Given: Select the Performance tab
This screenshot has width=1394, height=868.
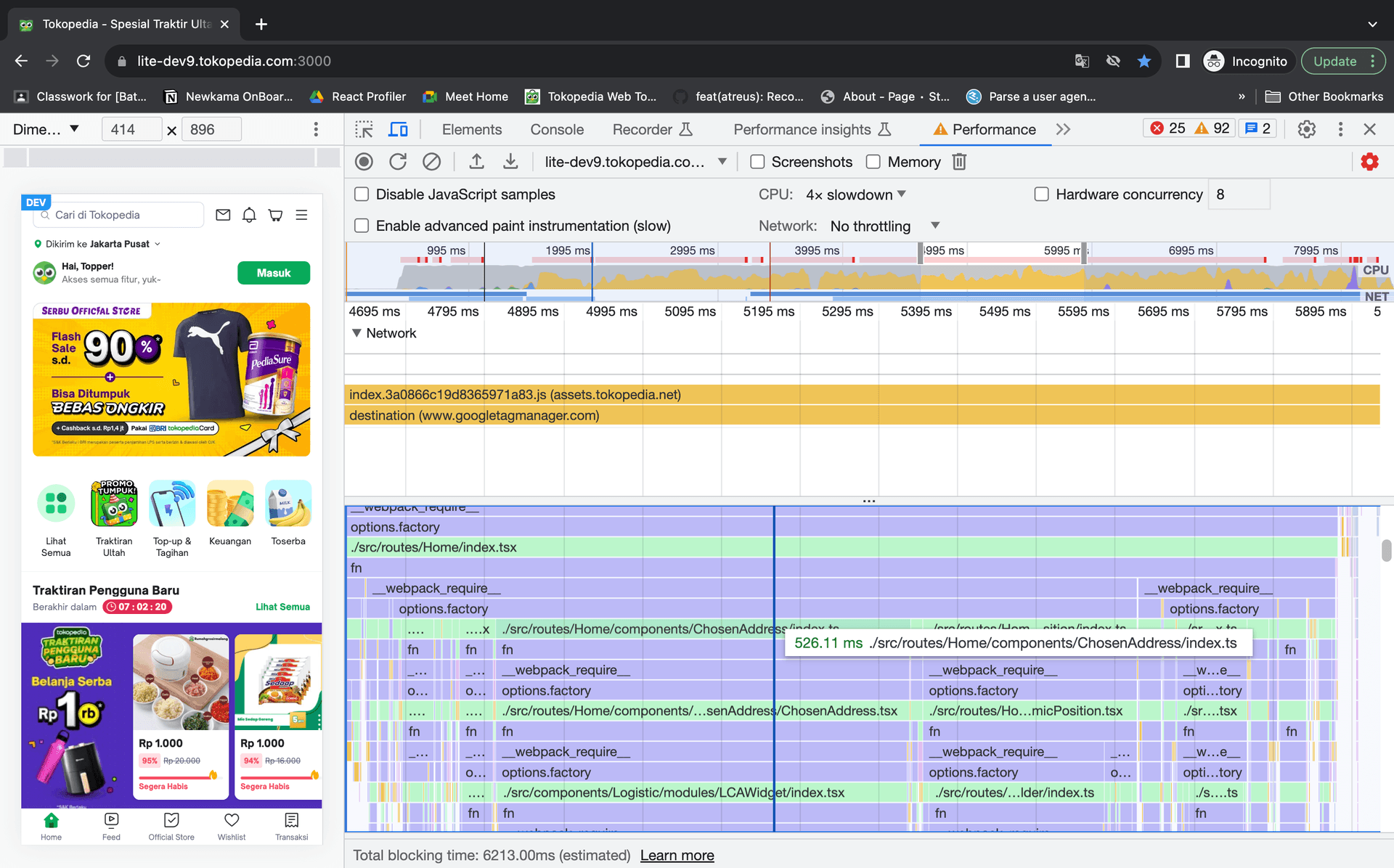Looking at the screenshot, I should (985, 129).
